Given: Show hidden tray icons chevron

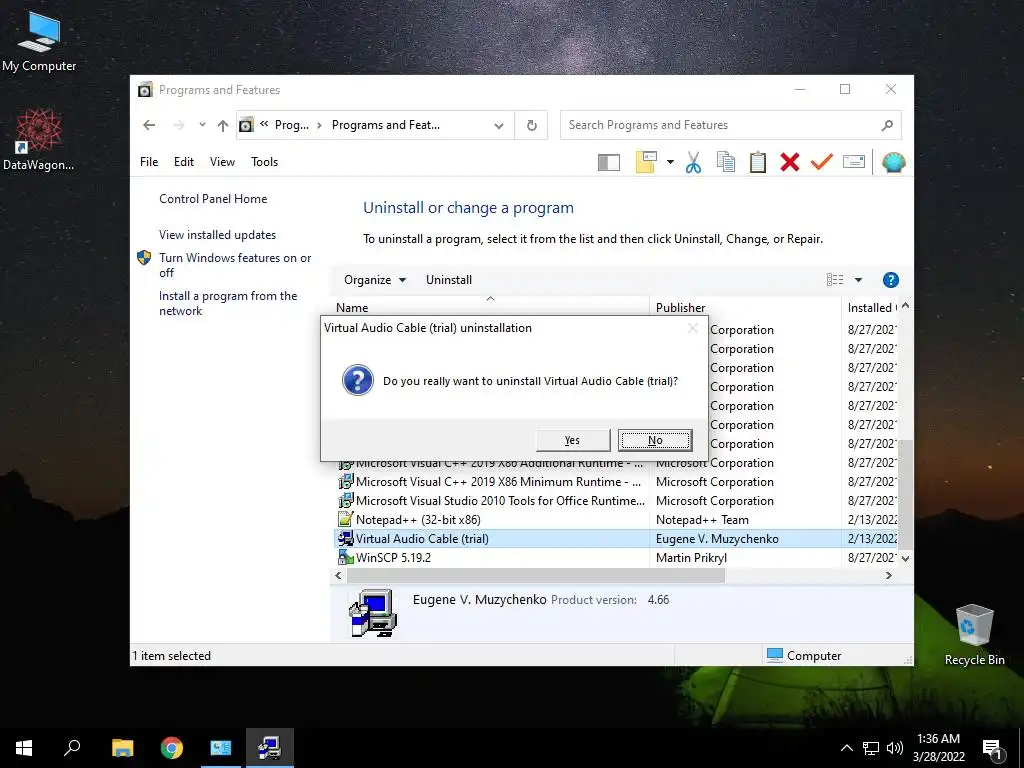Looking at the screenshot, I should 846,748.
